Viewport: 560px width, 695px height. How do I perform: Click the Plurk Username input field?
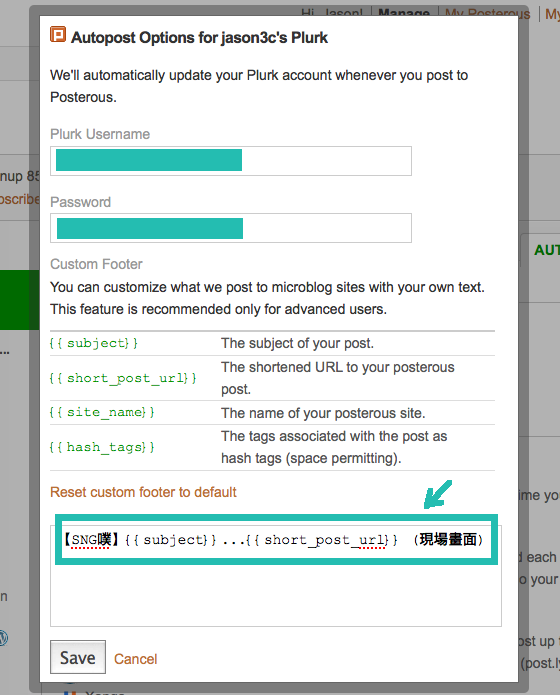pos(231,161)
